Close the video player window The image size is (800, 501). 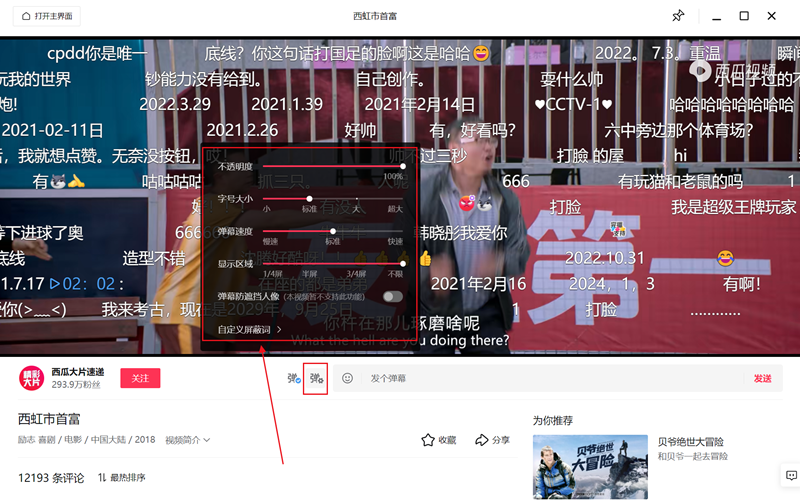point(771,16)
